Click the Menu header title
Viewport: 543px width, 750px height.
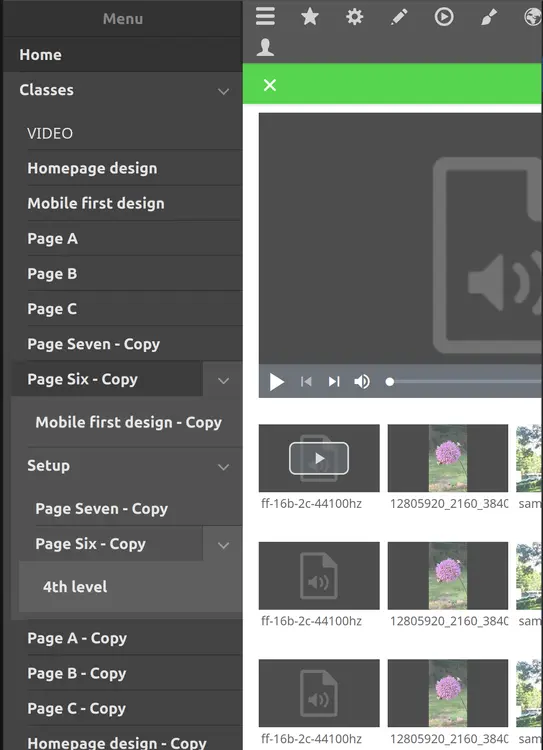(123, 19)
